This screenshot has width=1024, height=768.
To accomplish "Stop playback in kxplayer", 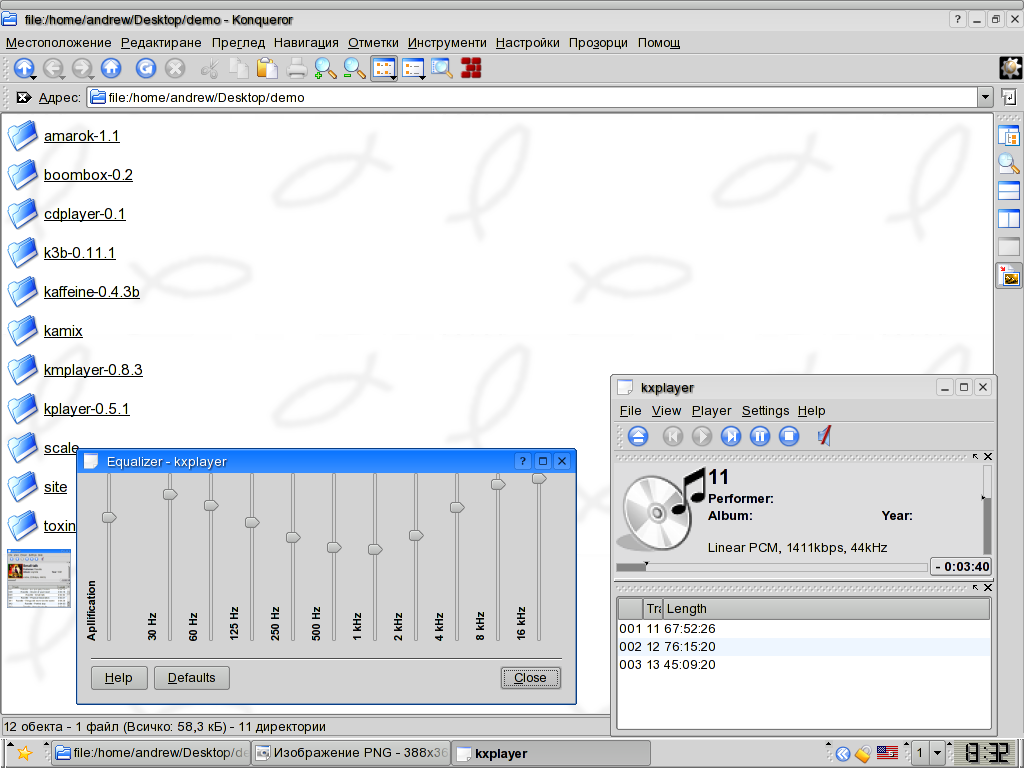I will pos(789,435).
